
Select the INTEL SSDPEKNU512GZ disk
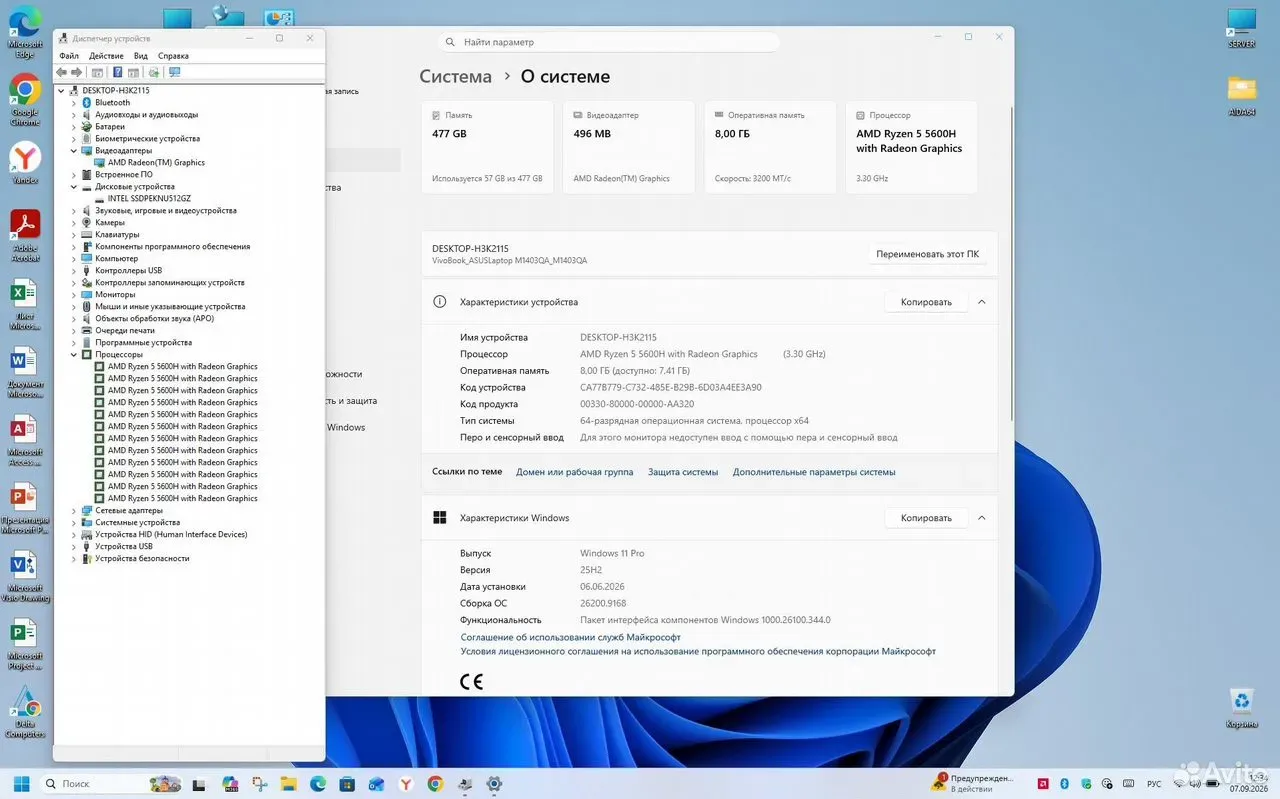coord(149,198)
